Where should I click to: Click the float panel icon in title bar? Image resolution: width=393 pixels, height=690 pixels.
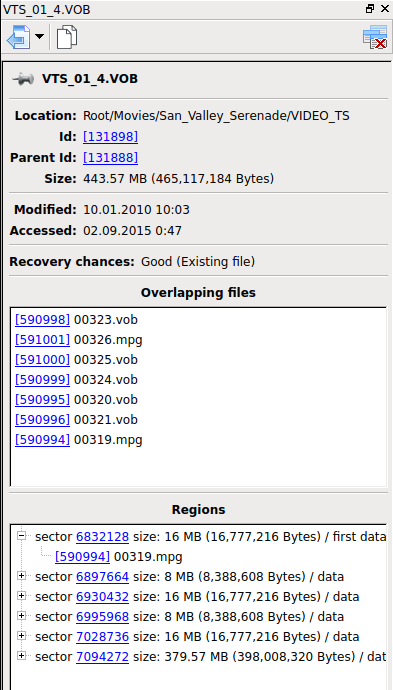click(x=370, y=8)
